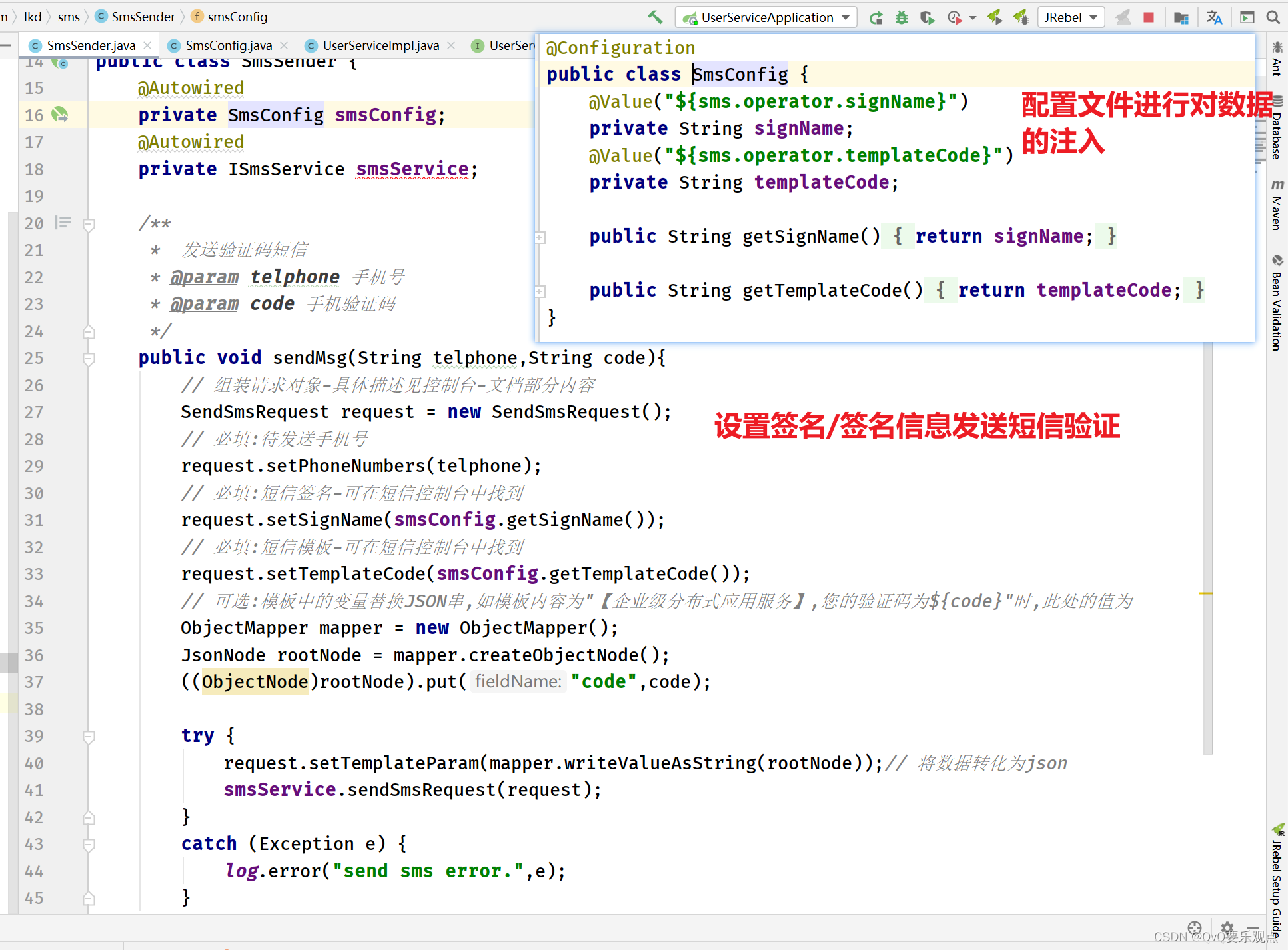The height and width of the screenshot is (950, 1288).
Task: Click the highlighted ObjectNode cast on line 37
Action: point(255,681)
